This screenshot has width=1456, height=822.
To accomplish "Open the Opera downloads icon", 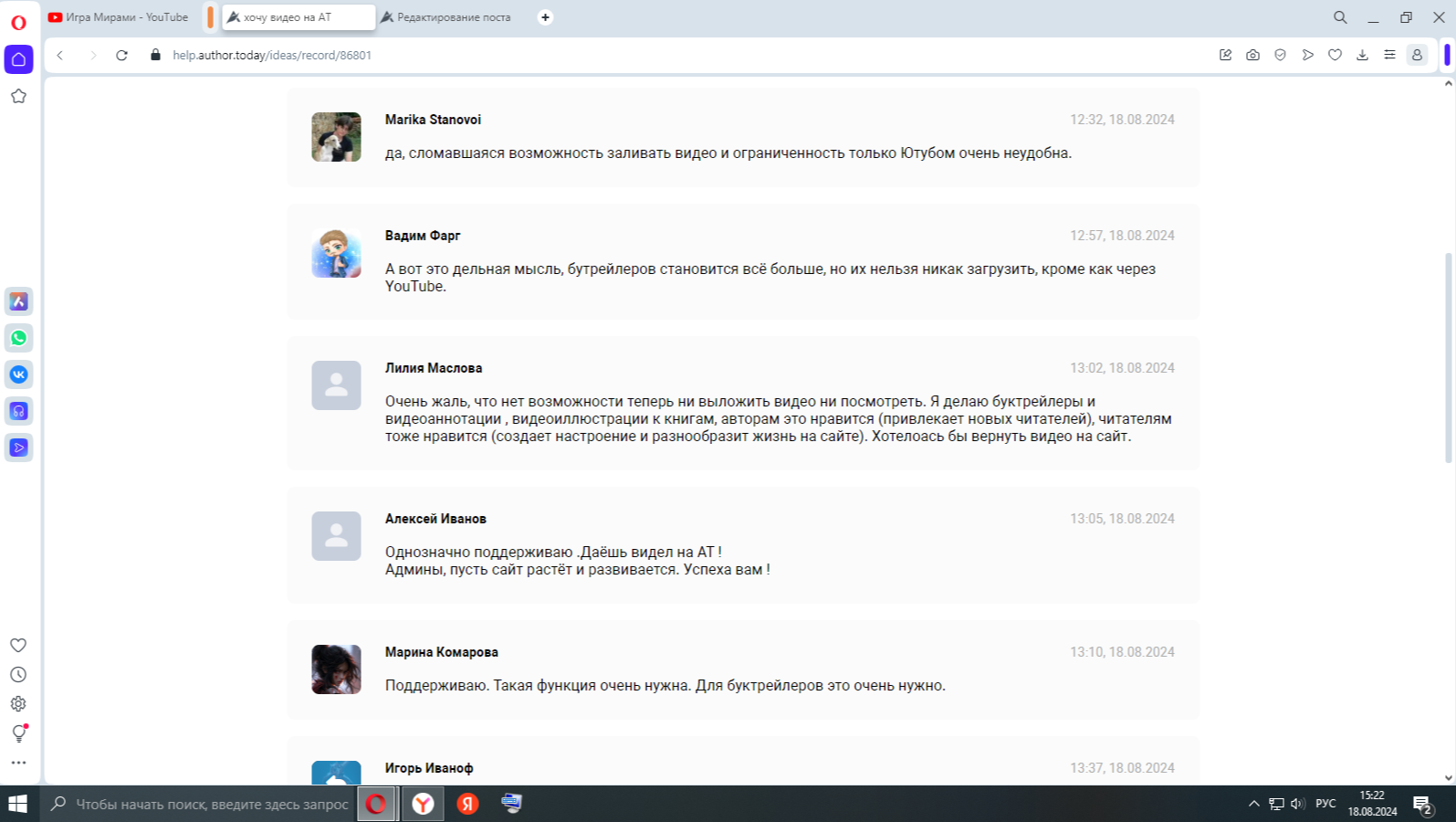I will (x=1362, y=55).
